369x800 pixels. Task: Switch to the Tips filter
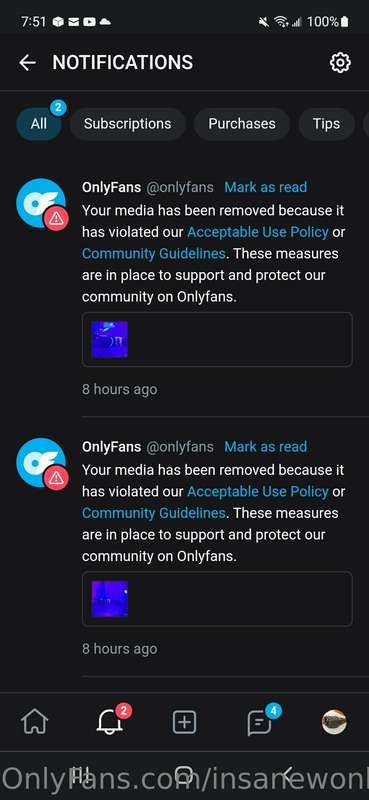326,123
